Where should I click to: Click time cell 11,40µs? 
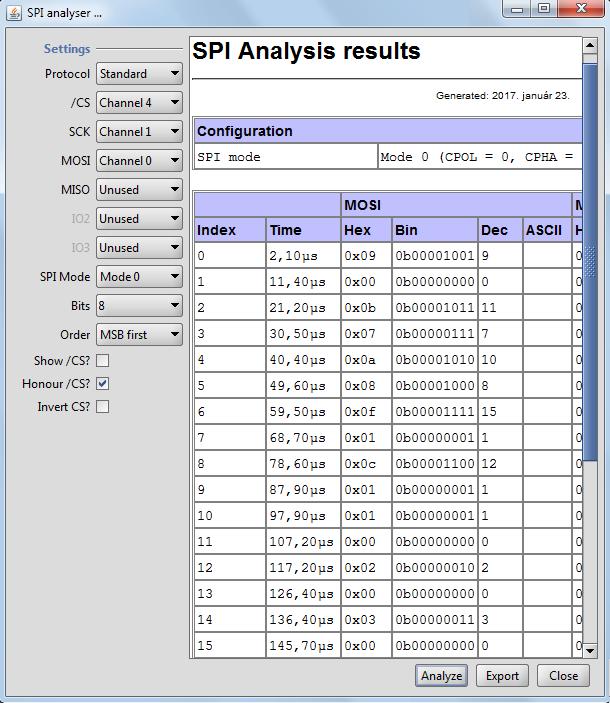tap(303, 282)
